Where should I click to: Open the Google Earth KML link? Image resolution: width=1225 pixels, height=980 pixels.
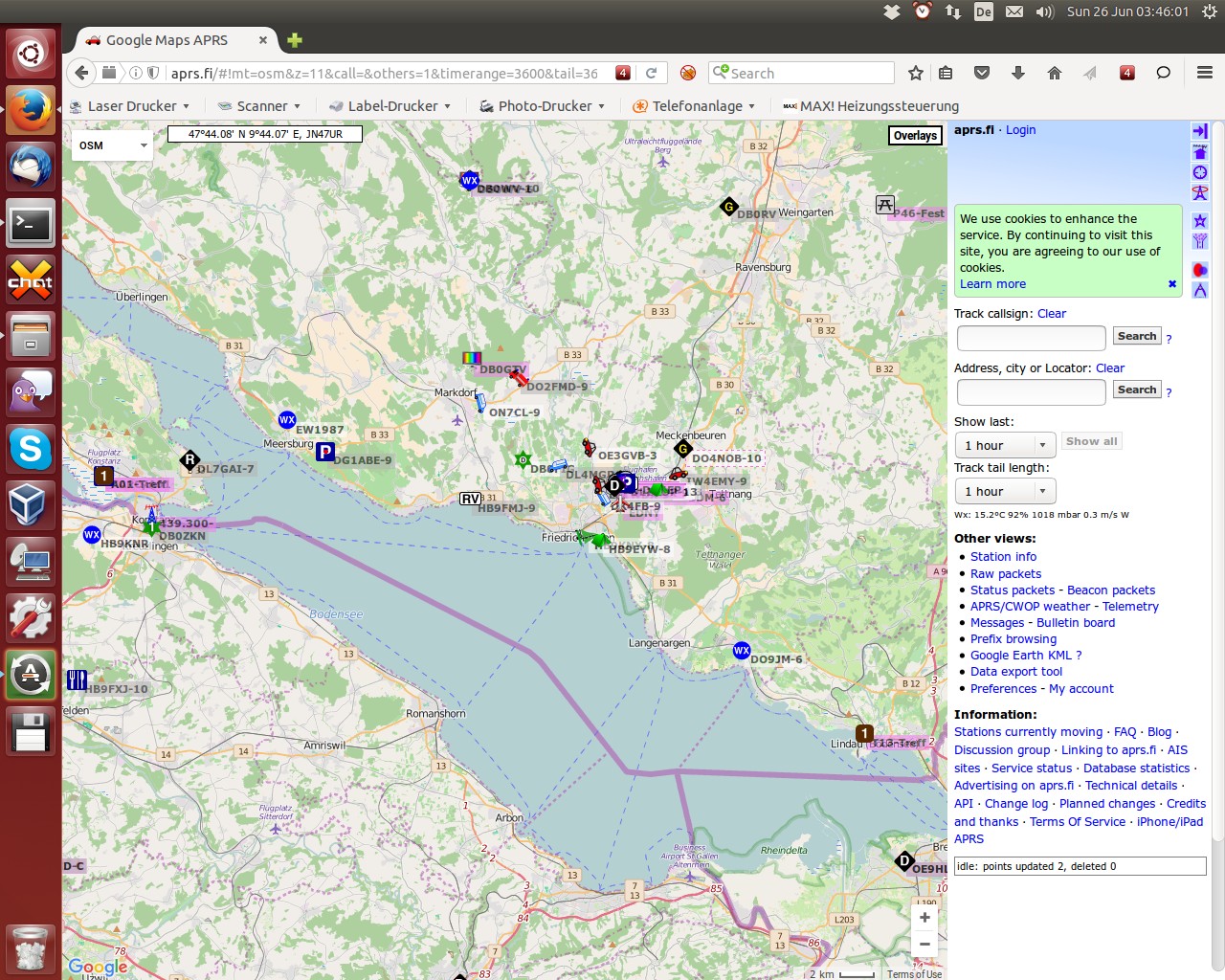1021,656
